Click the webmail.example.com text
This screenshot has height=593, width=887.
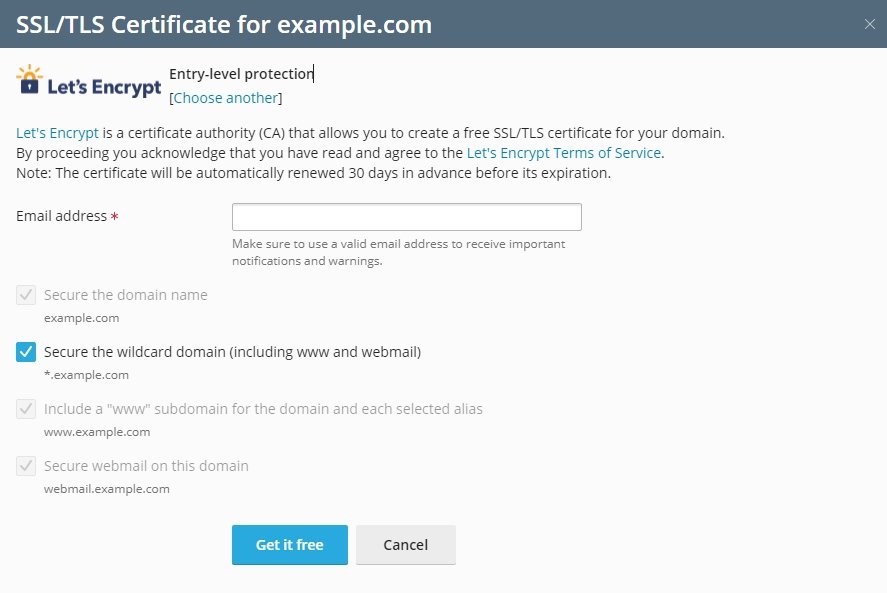106,488
